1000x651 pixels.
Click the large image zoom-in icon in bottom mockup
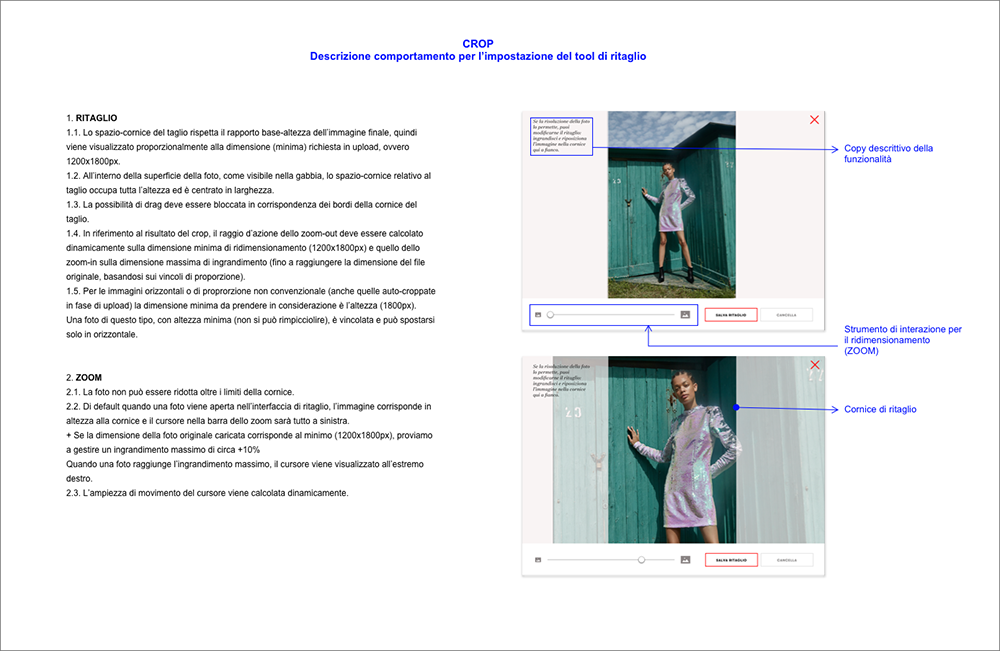686,560
